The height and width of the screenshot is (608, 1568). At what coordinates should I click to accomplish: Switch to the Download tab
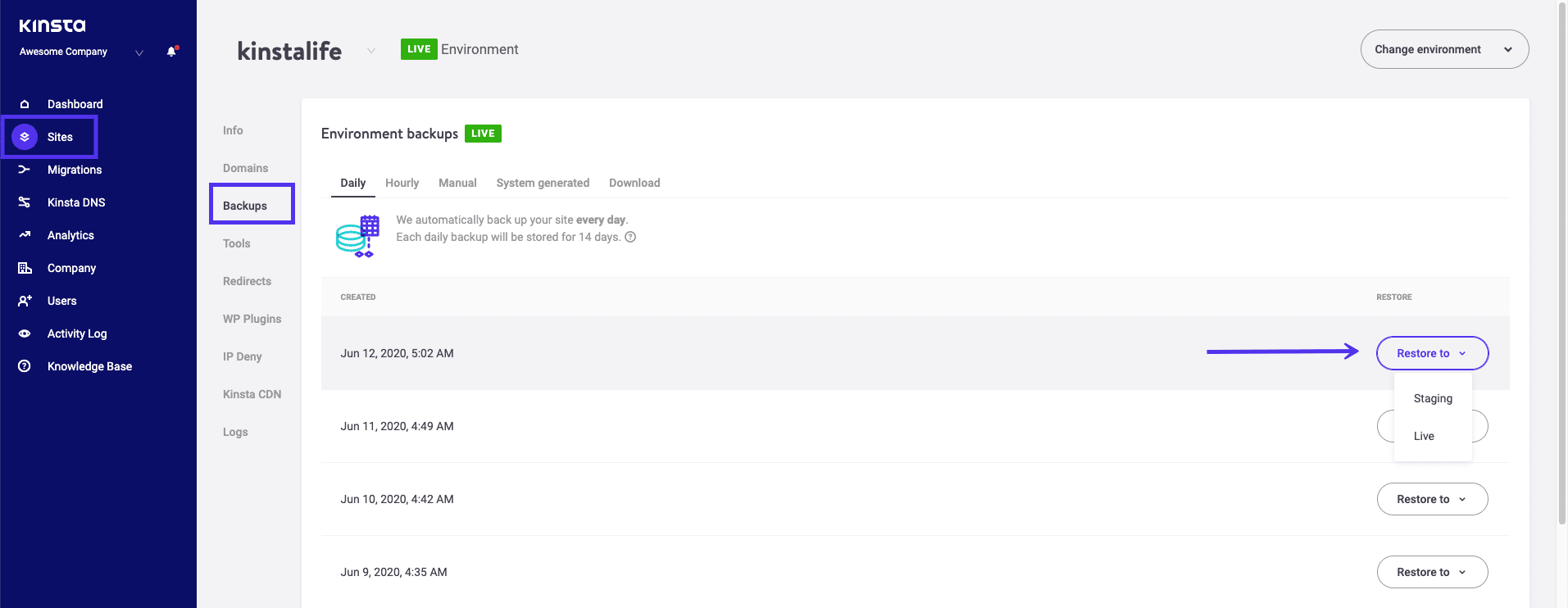[x=634, y=183]
